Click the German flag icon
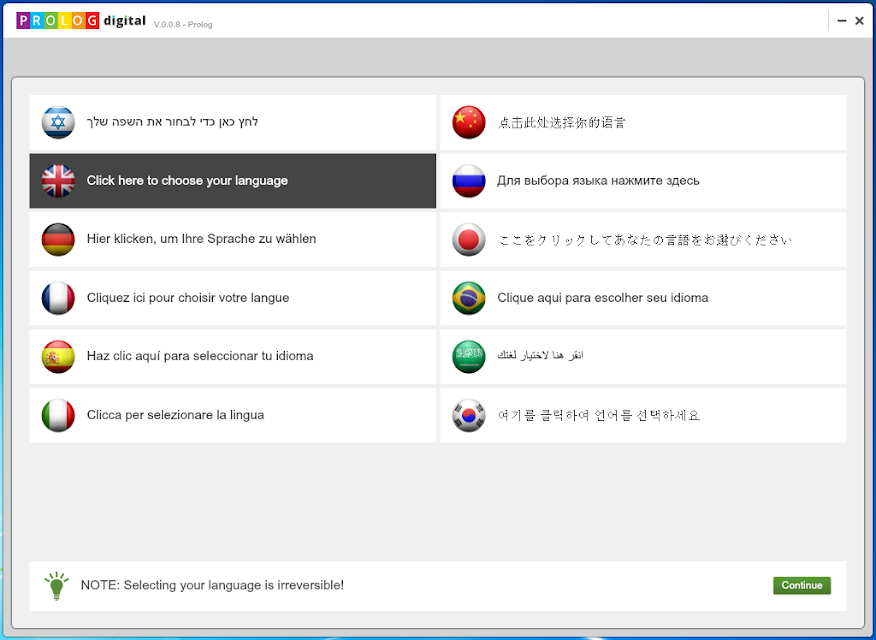The image size is (876, 640). point(58,240)
